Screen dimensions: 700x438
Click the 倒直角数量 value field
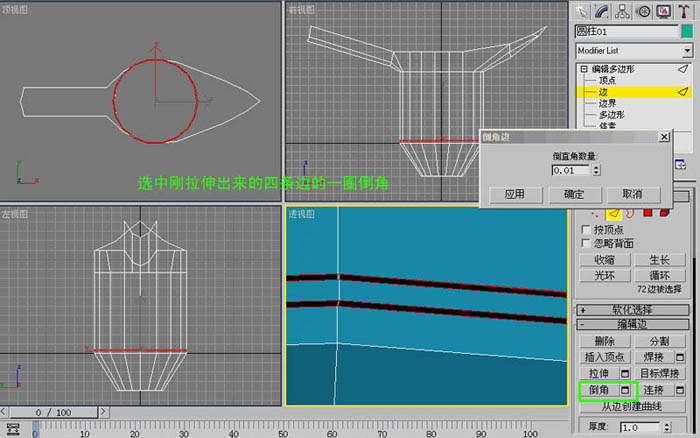coord(571,170)
